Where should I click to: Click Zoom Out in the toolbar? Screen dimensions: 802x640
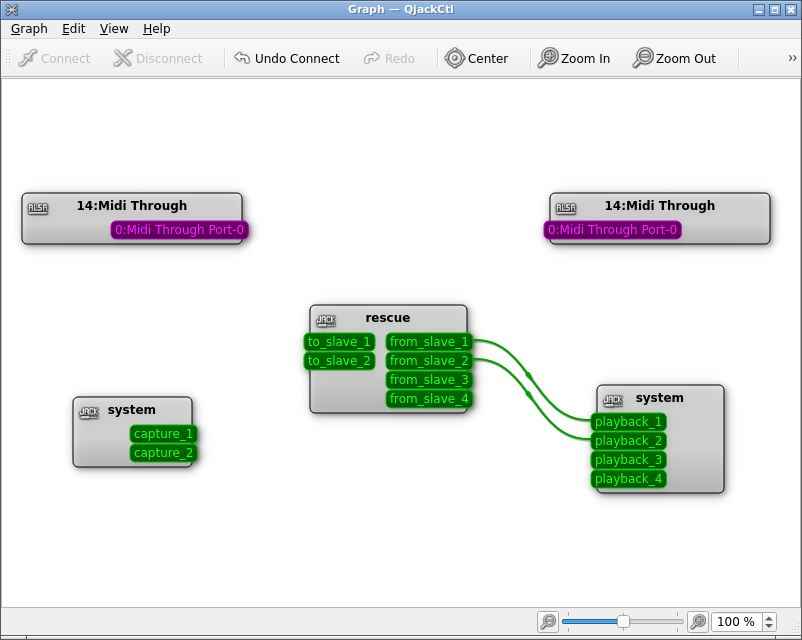point(674,58)
